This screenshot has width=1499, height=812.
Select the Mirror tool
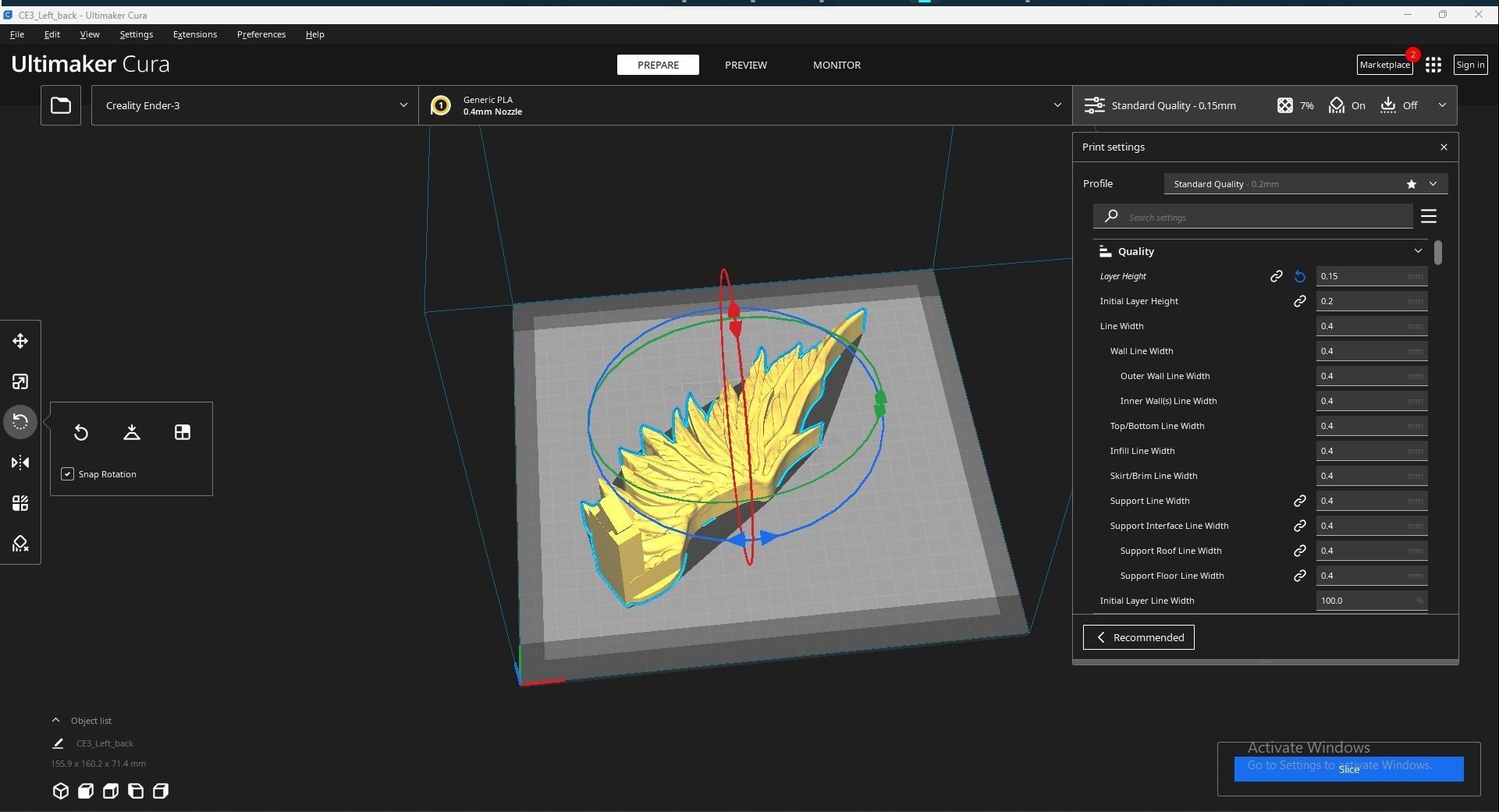pos(20,463)
